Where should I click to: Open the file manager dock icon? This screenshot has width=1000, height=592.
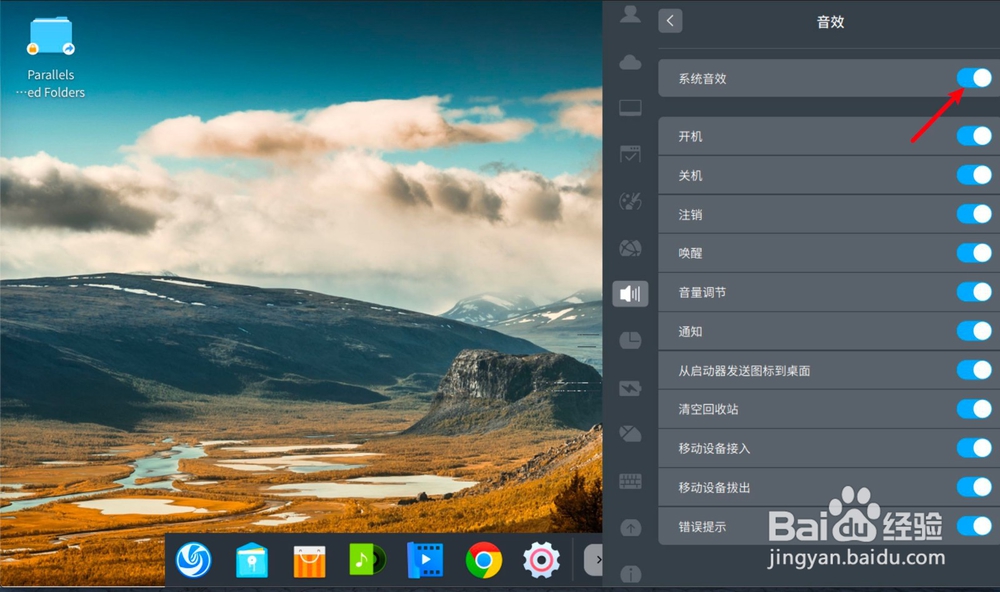pos(251,560)
